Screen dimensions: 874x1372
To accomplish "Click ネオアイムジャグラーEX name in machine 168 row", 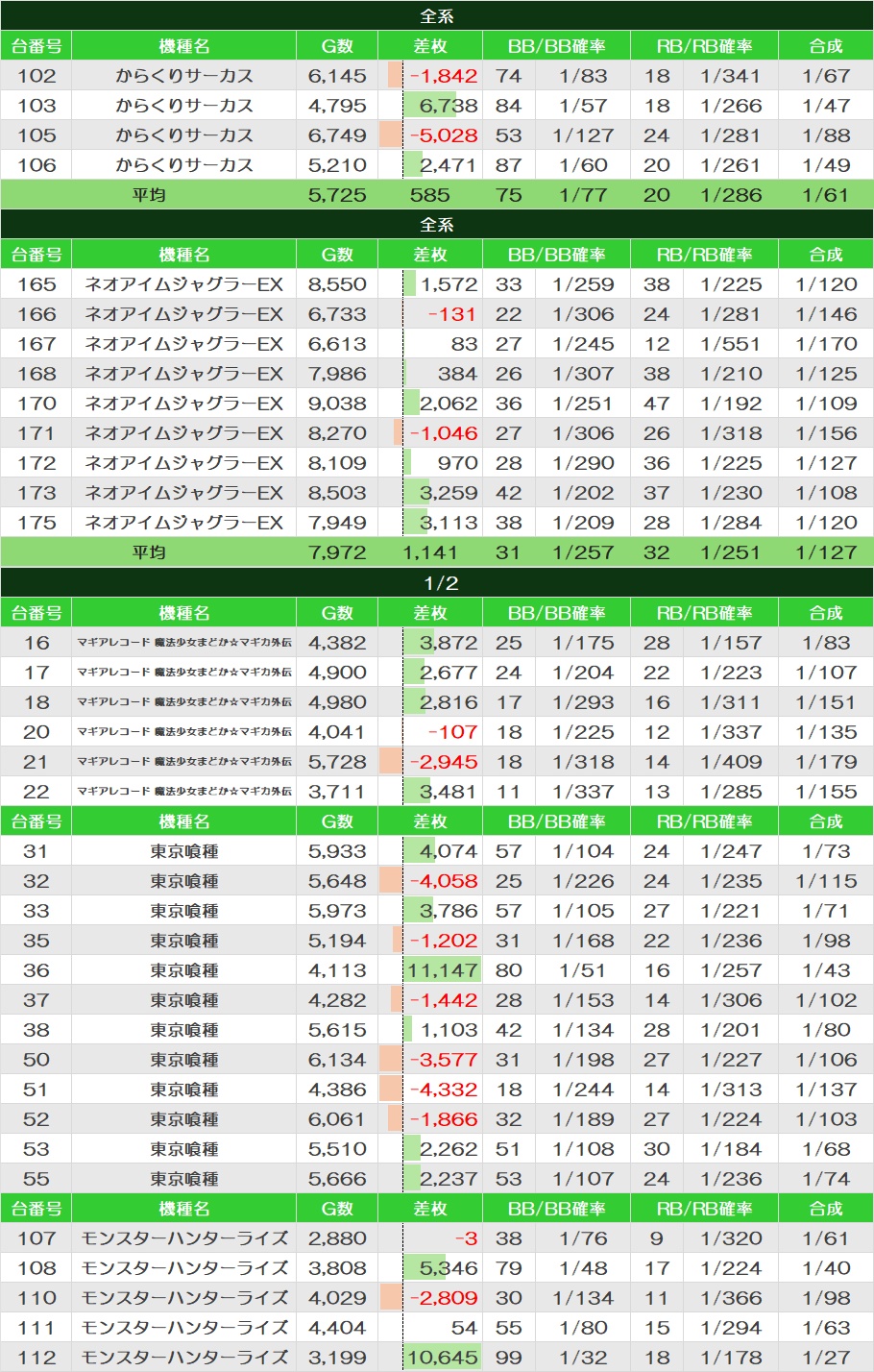I will tap(184, 374).
